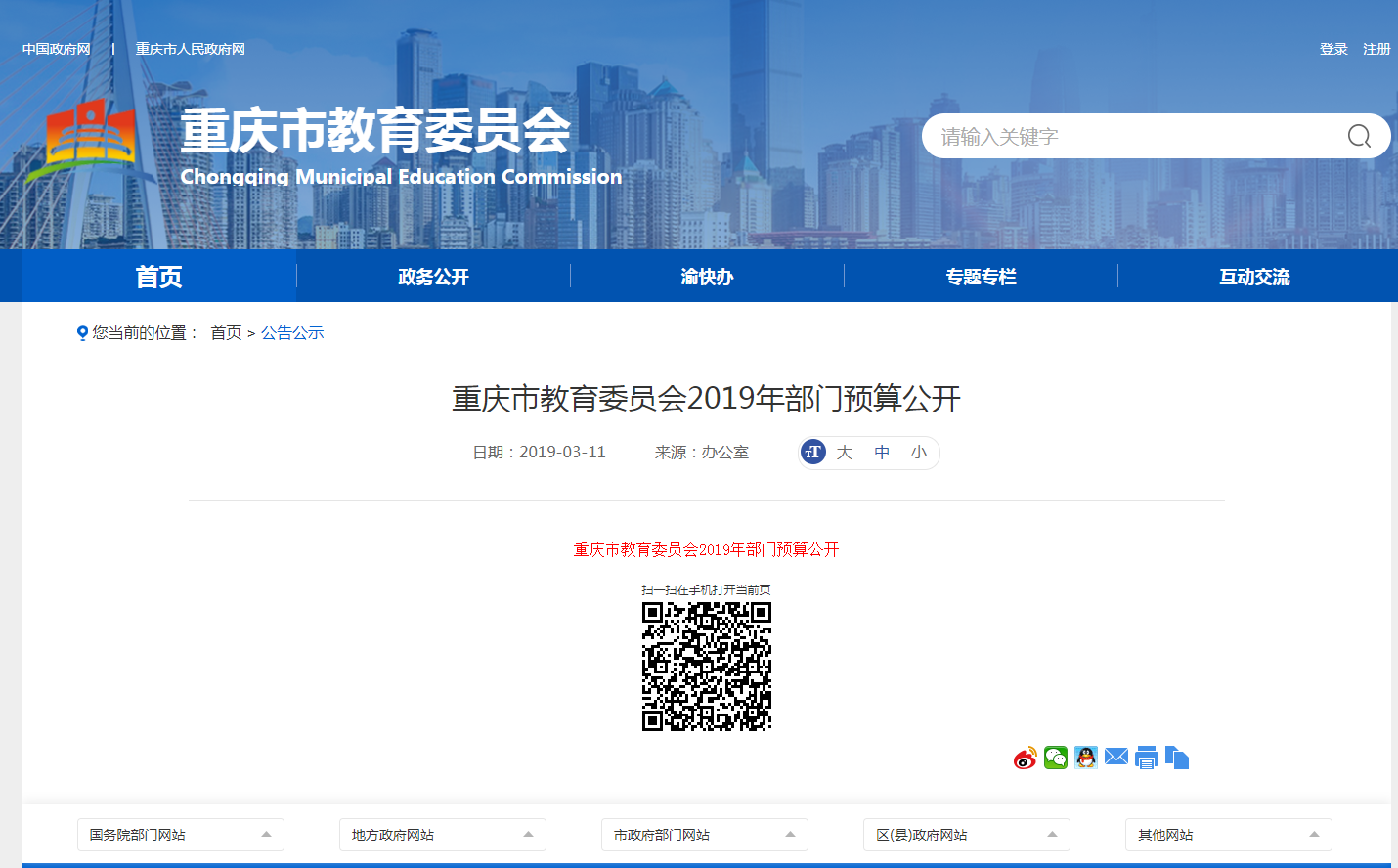
Task: Go to 首页 in breadcrumb
Action: point(226,333)
